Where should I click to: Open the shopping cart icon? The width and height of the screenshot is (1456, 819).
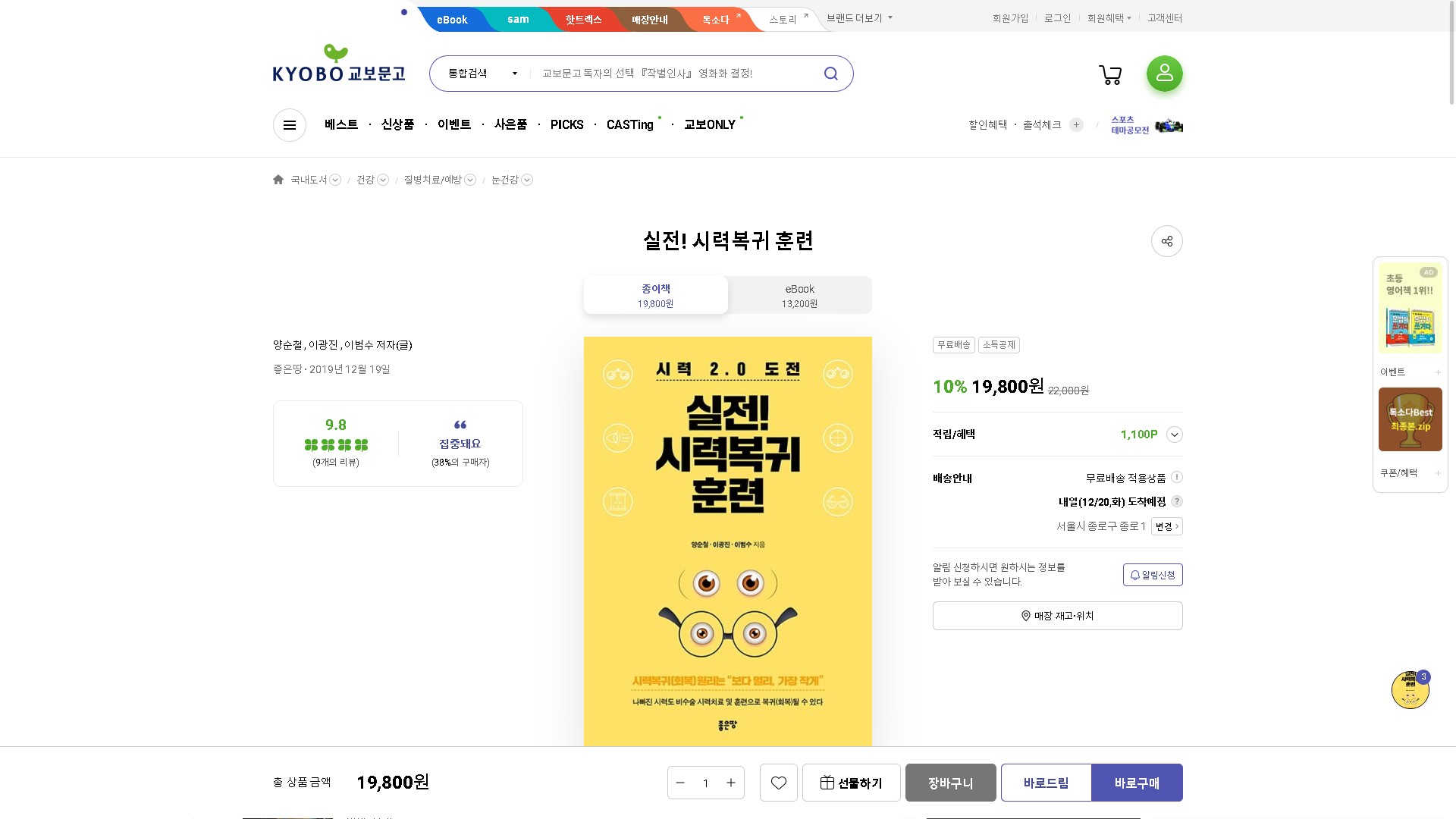tap(1110, 74)
